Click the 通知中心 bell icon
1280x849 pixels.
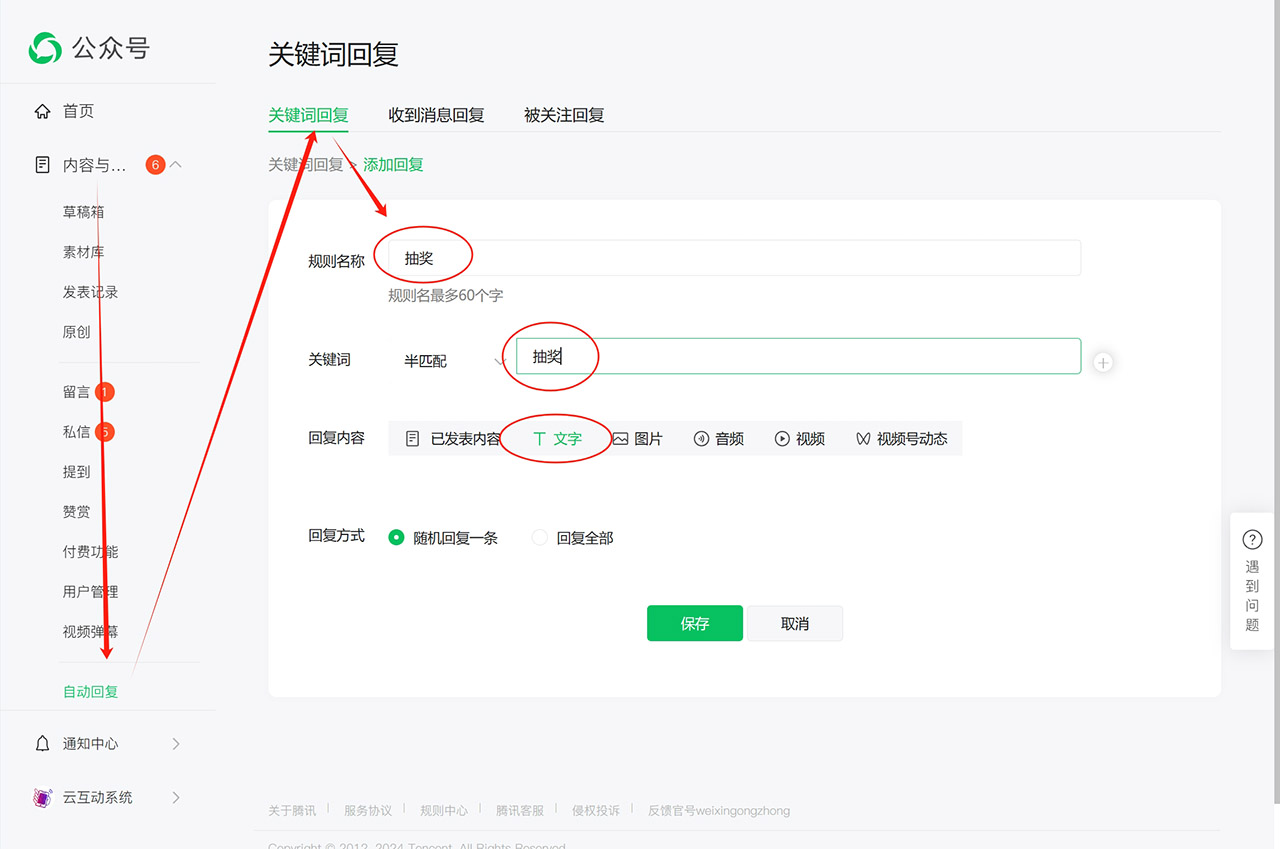pos(42,743)
